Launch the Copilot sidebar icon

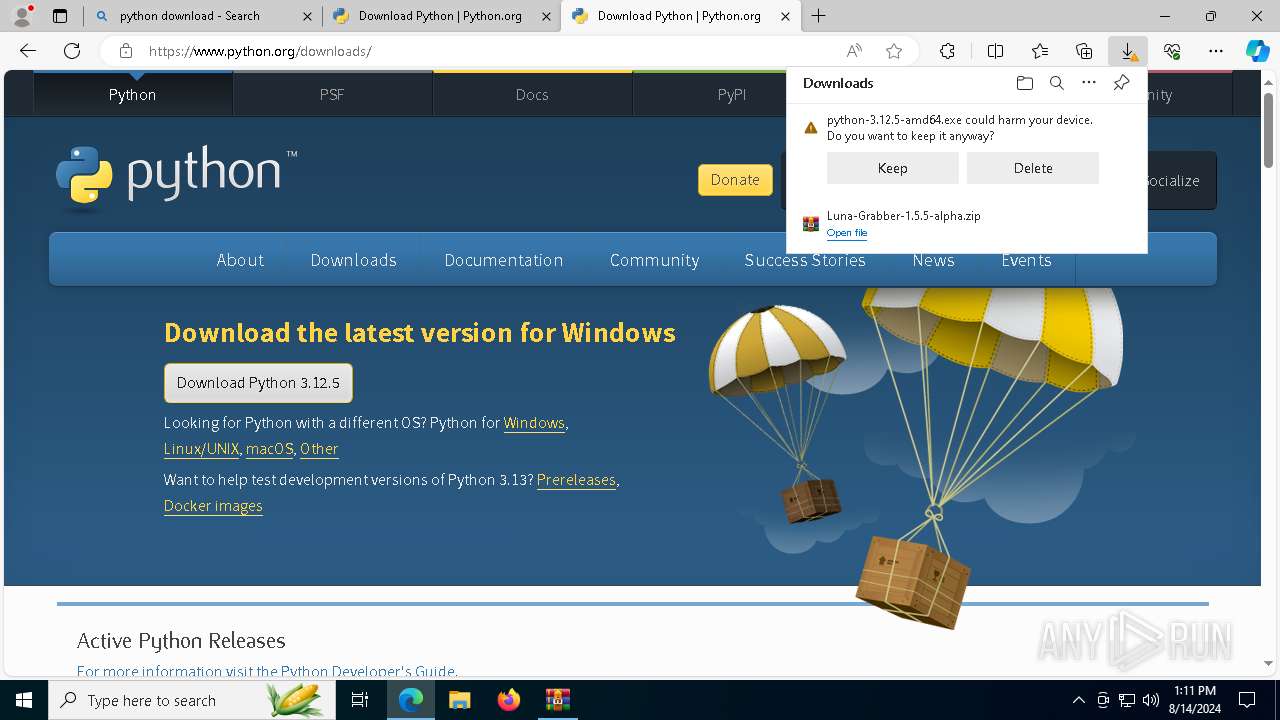(x=1257, y=51)
